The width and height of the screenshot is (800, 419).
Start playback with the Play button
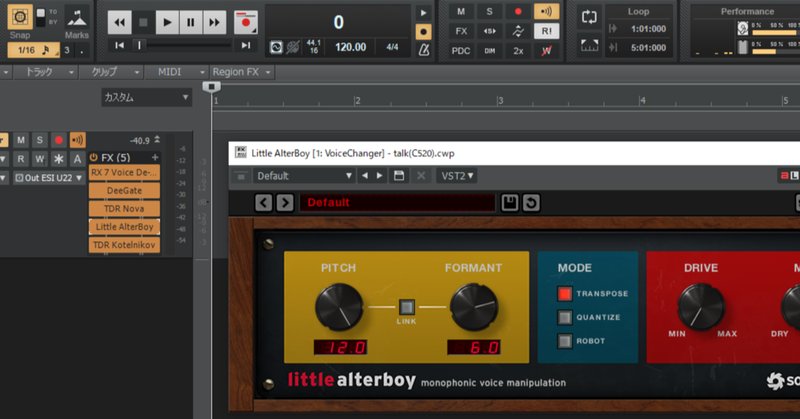(167, 22)
